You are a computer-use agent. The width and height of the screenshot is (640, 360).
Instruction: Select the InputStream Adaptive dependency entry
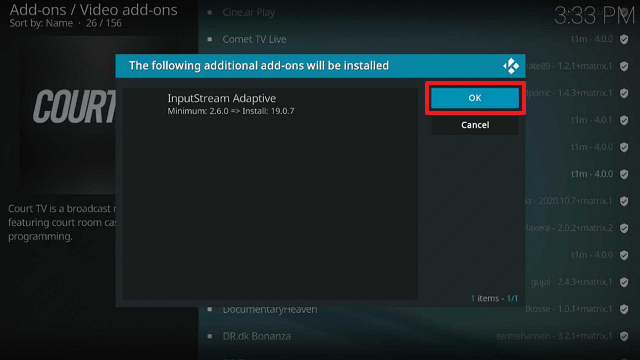[x=270, y=104]
